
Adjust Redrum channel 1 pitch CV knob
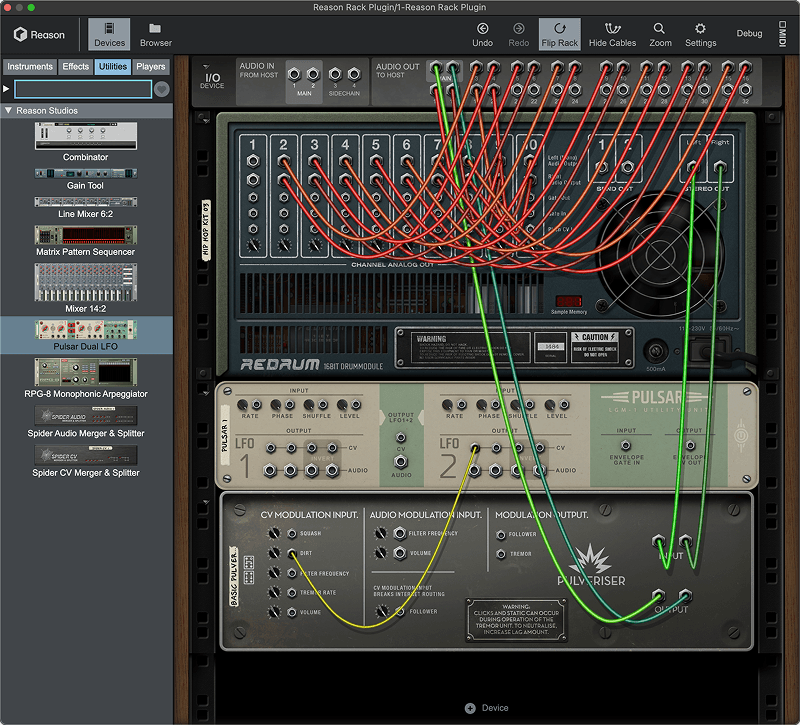(x=253, y=245)
